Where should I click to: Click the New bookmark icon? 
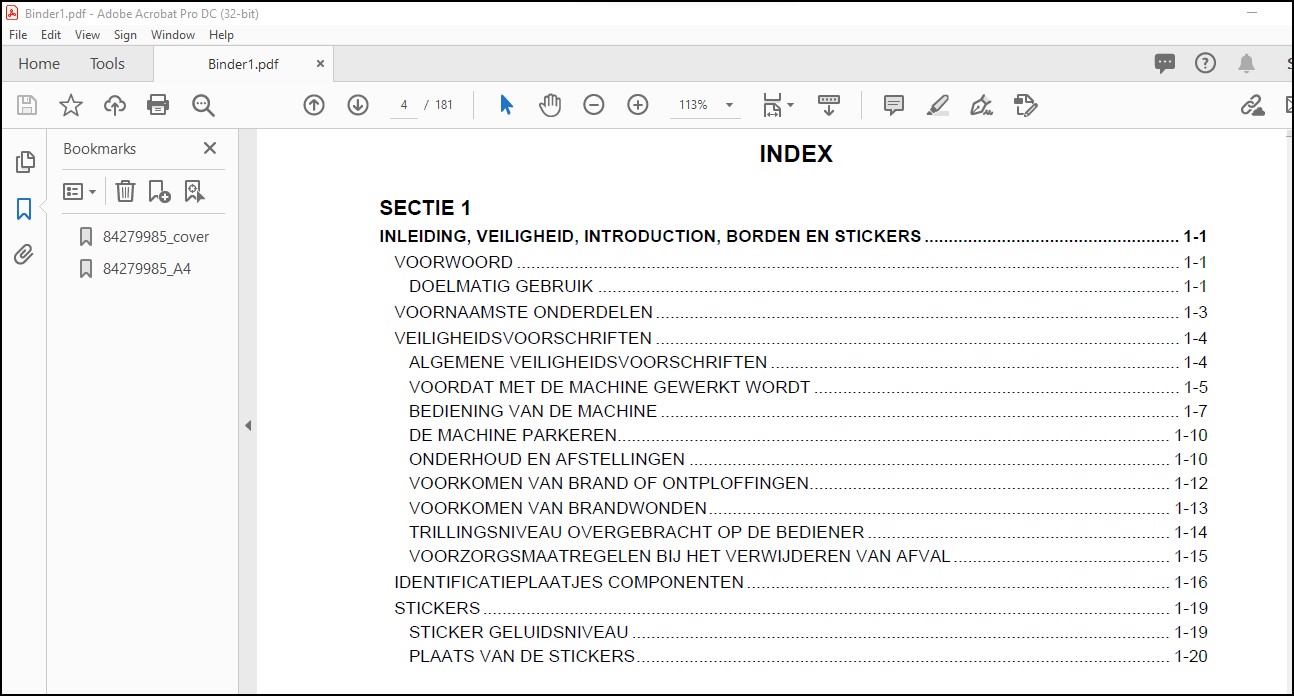point(159,191)
